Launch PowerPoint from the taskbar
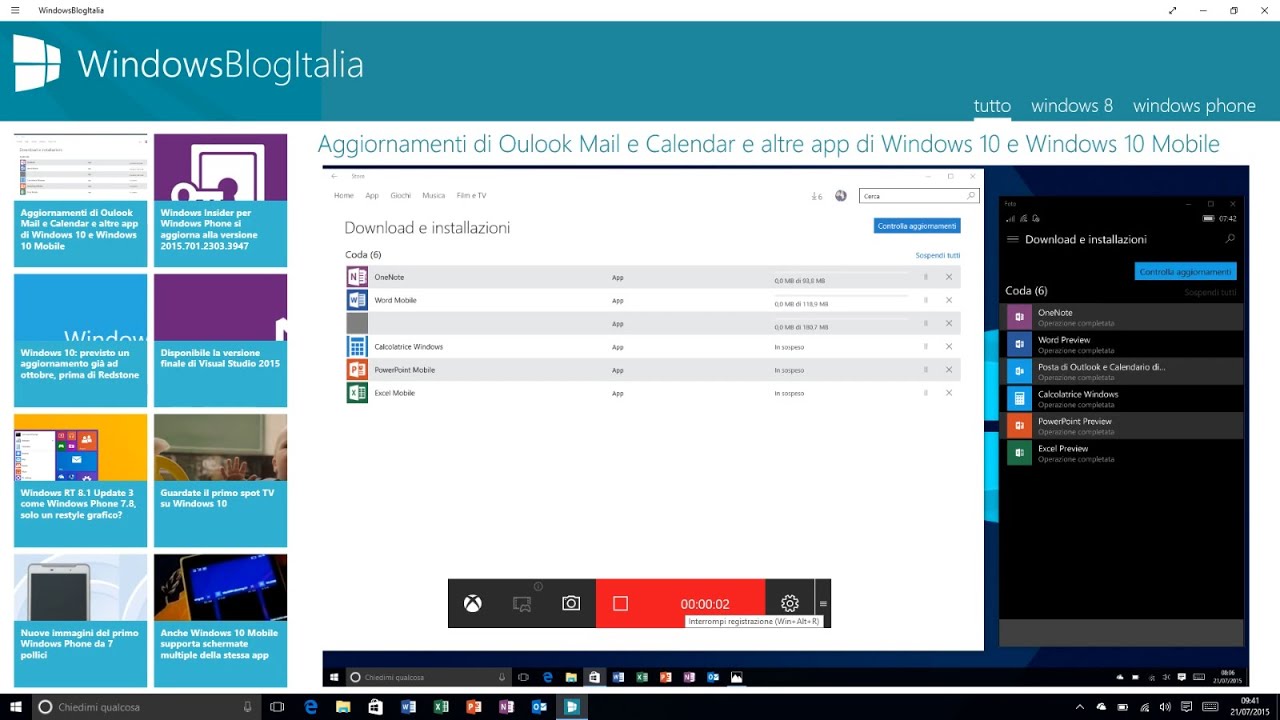Screen dimensions: 1280x720 (x=473, y=707)
